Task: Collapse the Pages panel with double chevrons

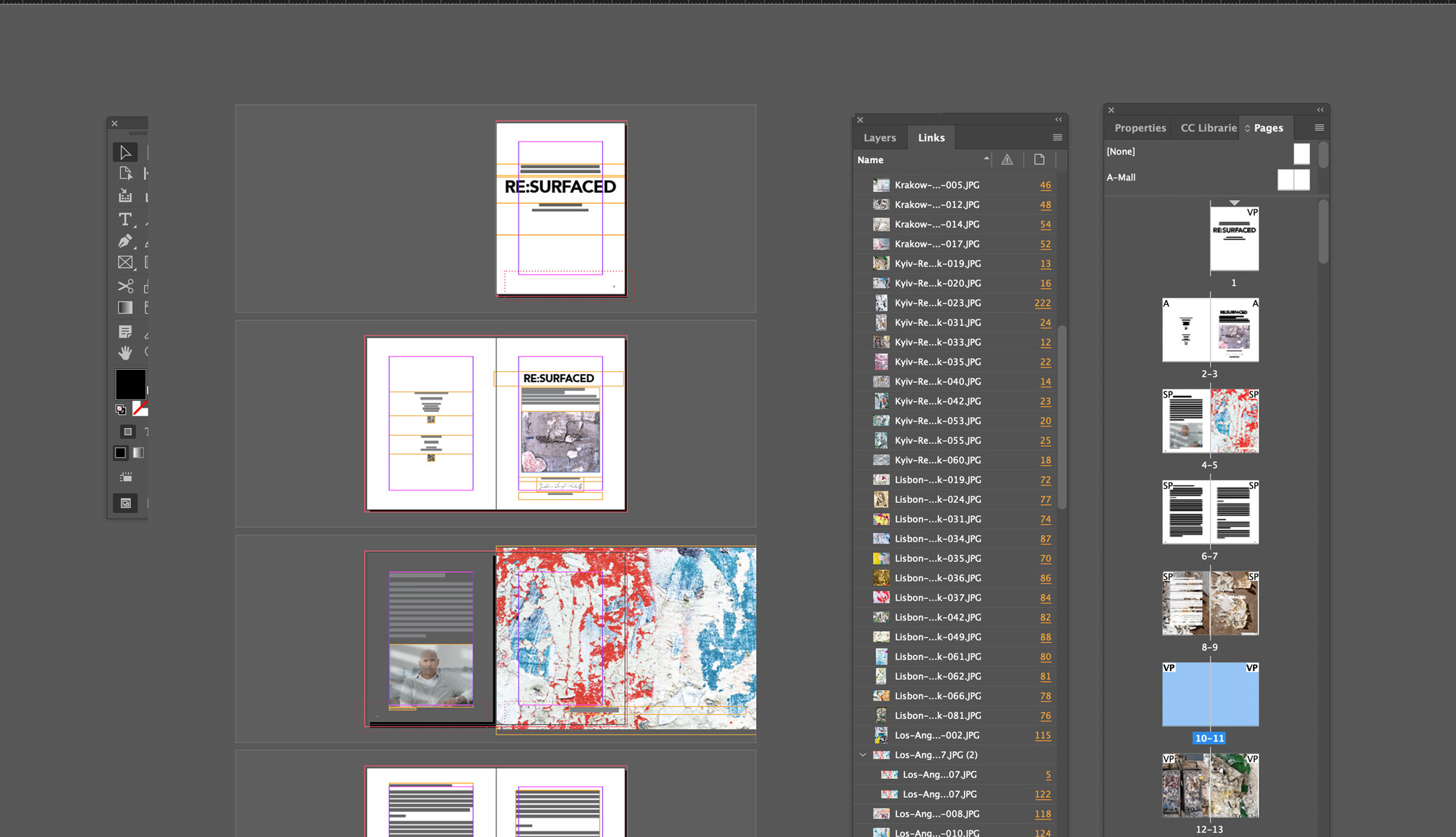Action: pos(1320,110)
